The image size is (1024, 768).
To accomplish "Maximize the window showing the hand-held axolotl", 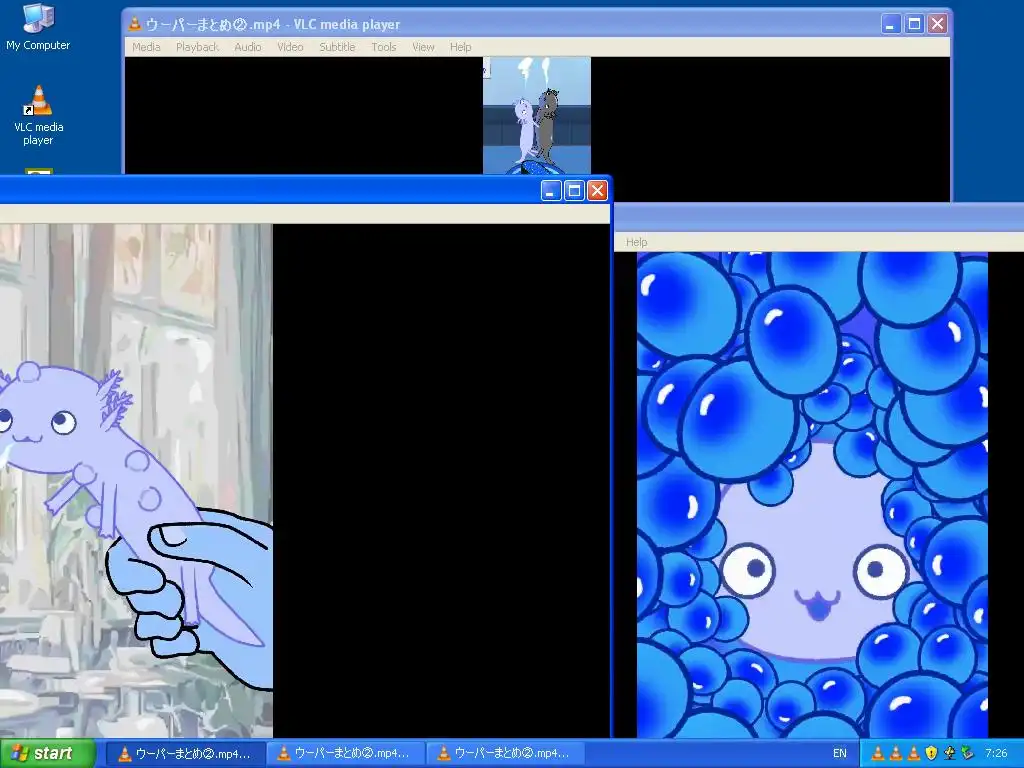I will tap(574, 191).
